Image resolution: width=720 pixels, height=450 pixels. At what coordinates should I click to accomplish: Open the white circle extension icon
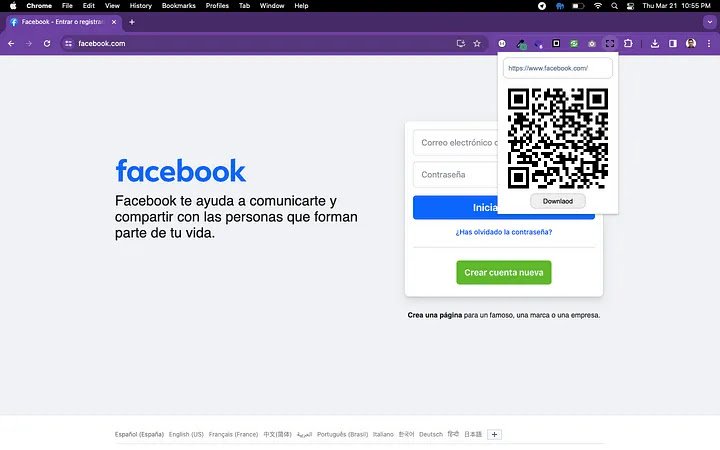tap(502, 44)
